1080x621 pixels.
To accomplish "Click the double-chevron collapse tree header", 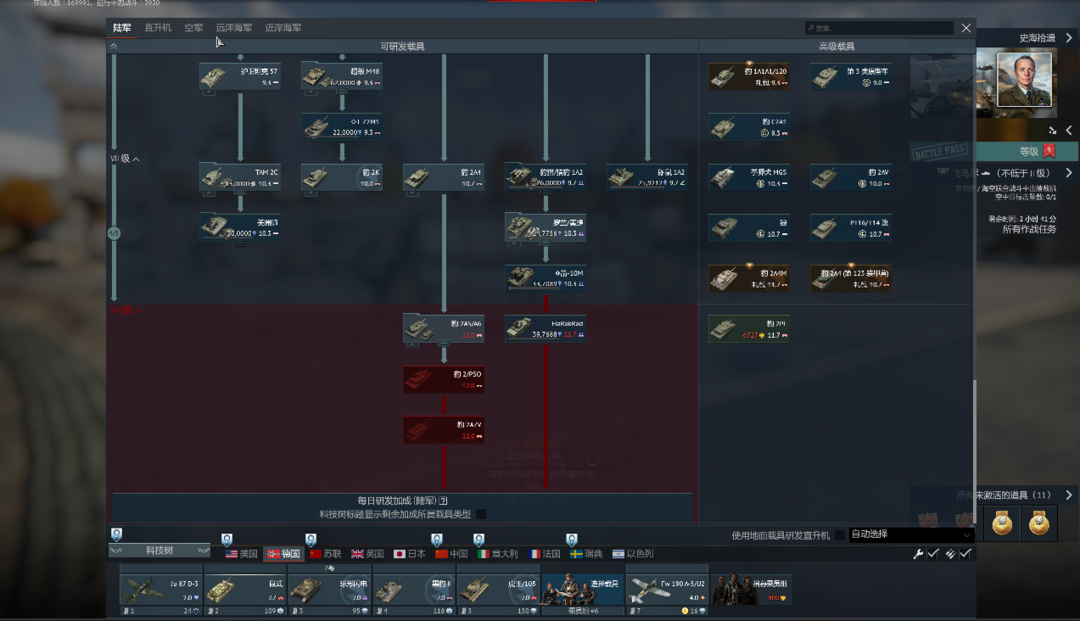I will (114, 46).
